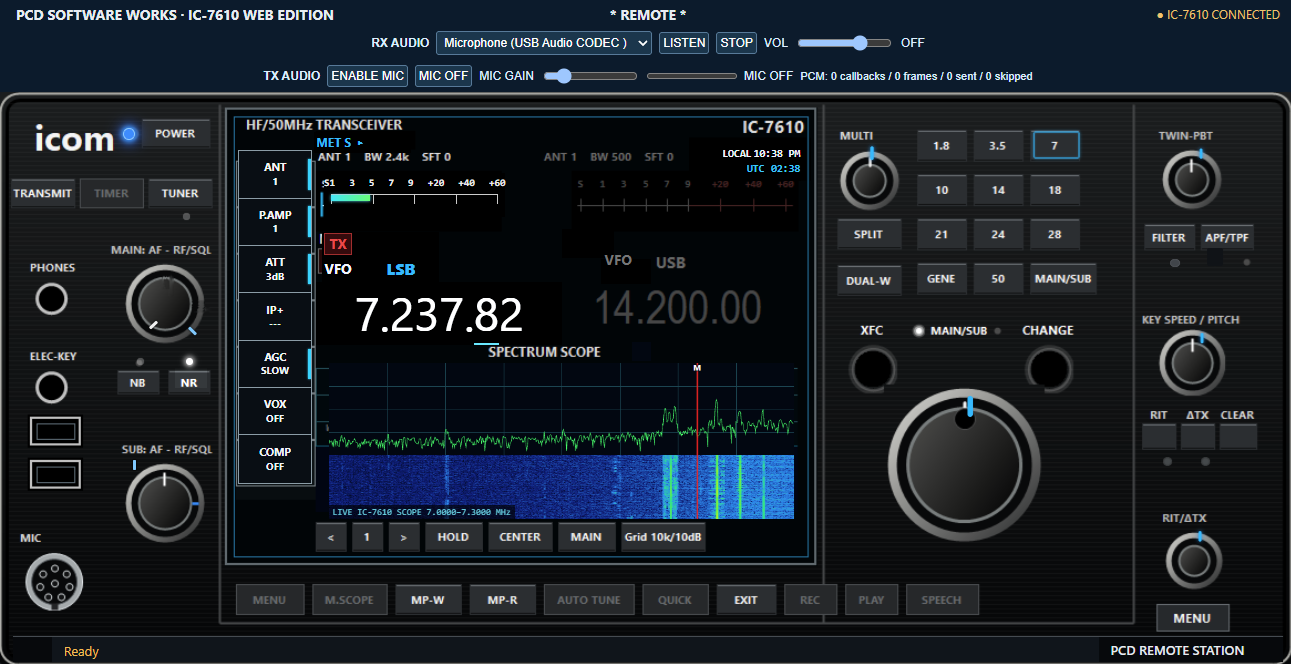Click the red TX indicator
The width and height of the screenshot is (1291, 664).
338,244
